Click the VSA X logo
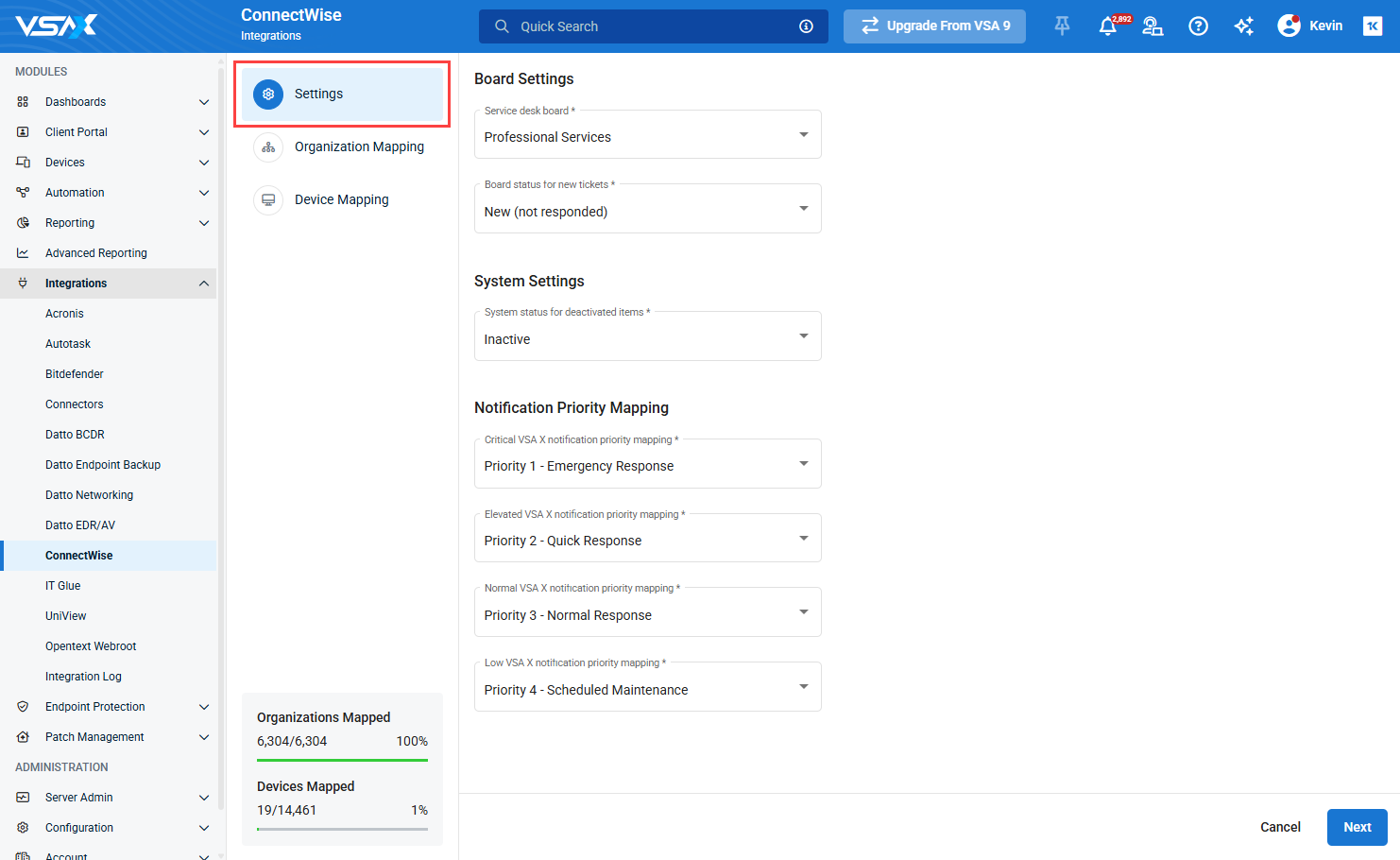 pyautogui.click(x=57, y=26)
